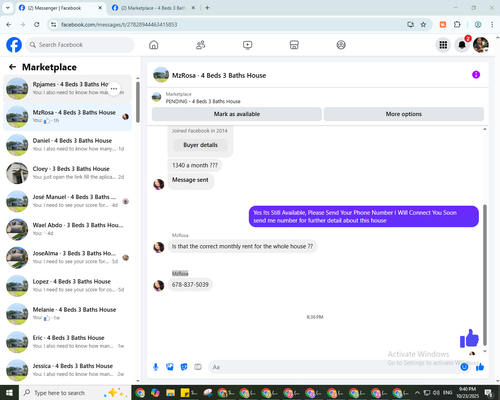500x400 pixels.
Task: Open emoji picker in message box
Action: tap(464, 367)
